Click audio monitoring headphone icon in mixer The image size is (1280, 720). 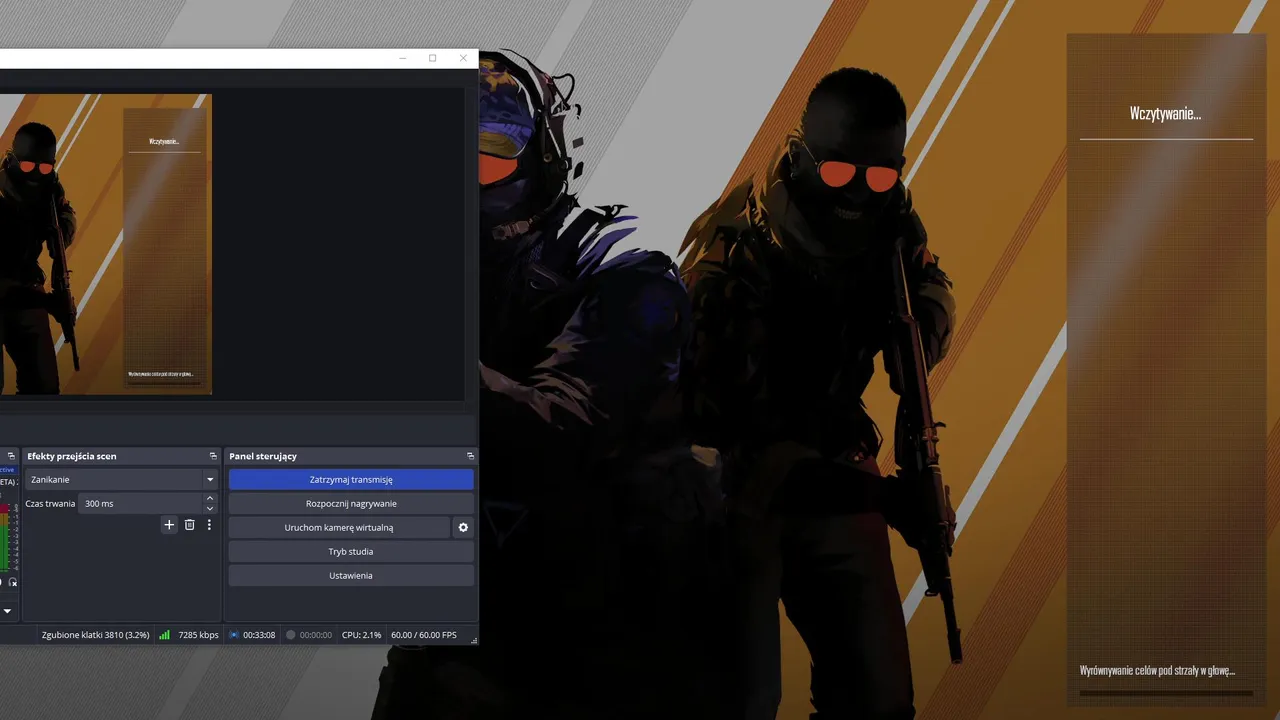coord(13,582)
